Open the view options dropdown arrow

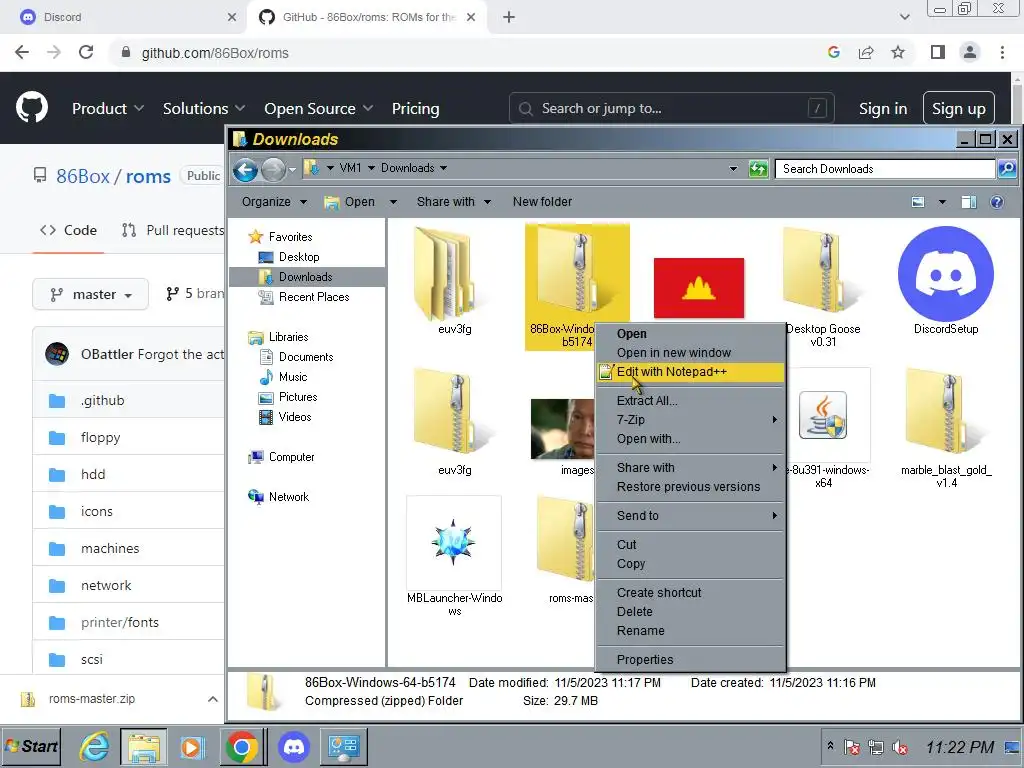[x=942, y=202]
